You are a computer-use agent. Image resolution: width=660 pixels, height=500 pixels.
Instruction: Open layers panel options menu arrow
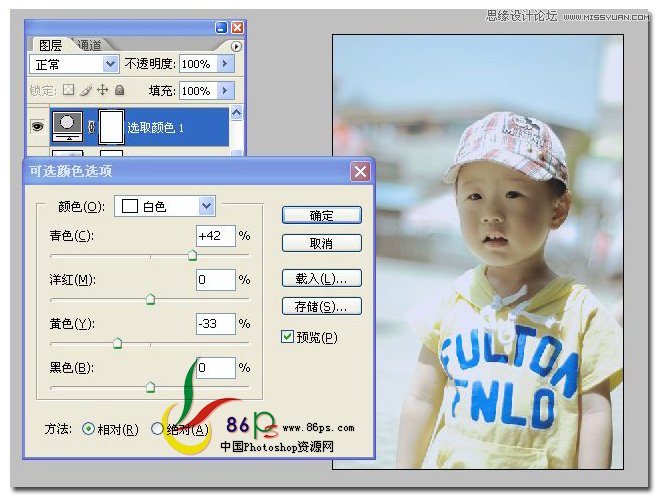point(236,46)
